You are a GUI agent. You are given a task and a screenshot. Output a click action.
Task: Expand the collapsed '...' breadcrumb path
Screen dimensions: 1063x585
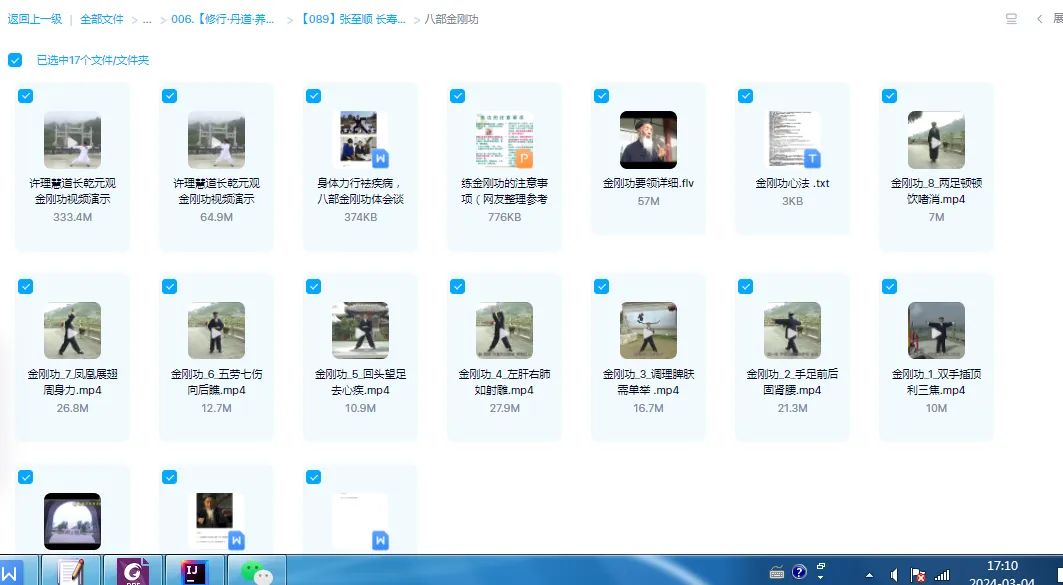(x=146, y=20)
